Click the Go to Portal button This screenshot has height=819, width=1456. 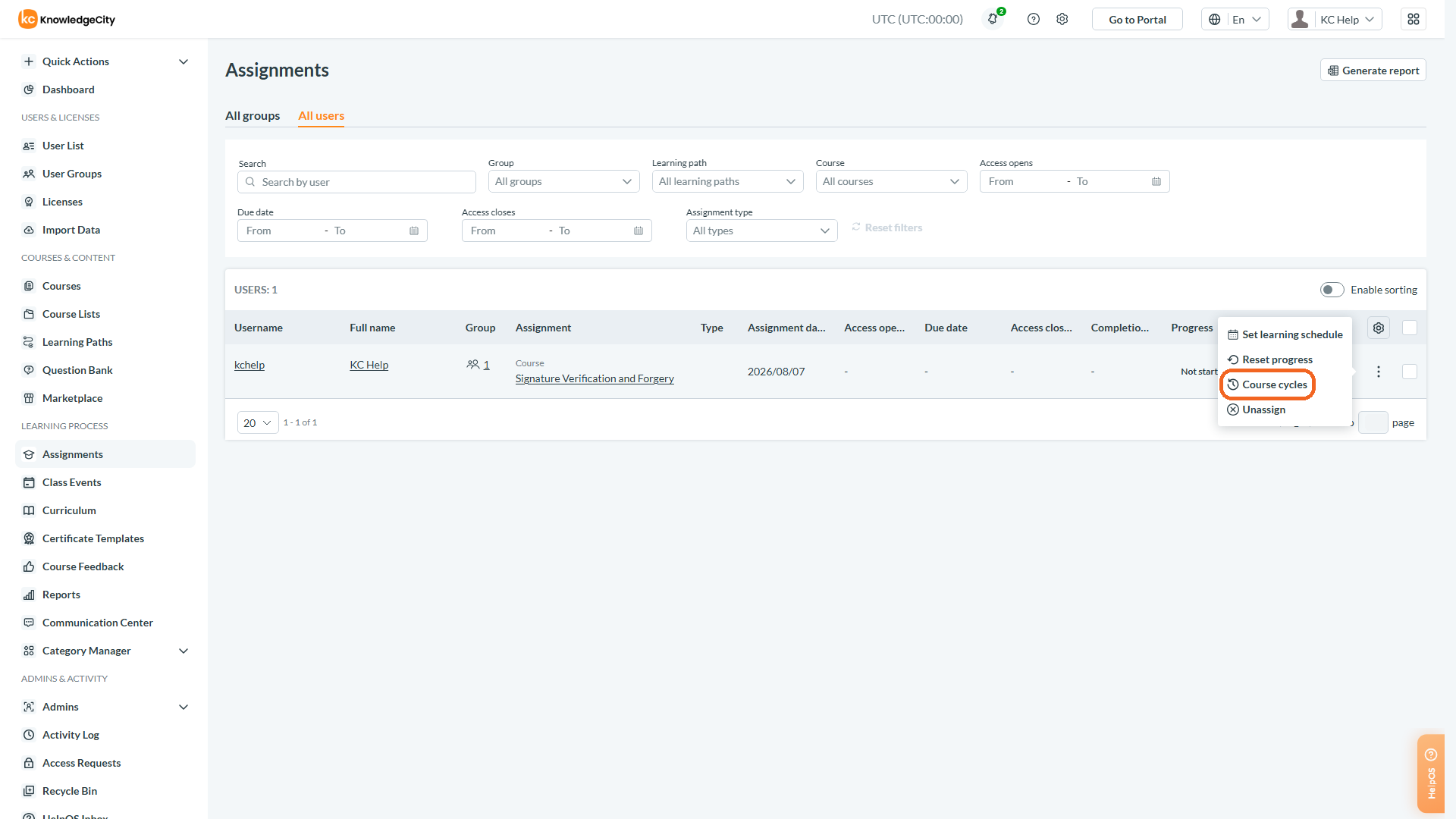1137,20
